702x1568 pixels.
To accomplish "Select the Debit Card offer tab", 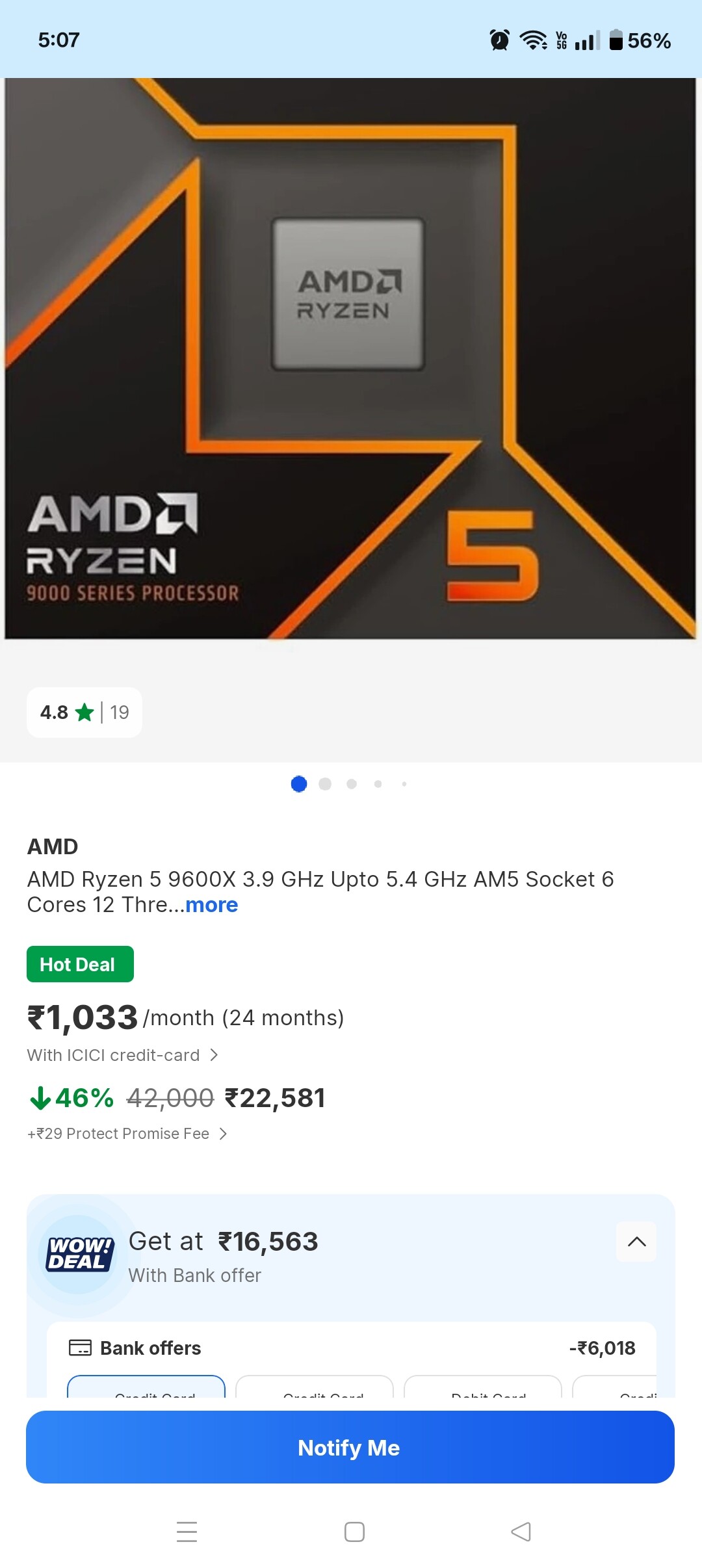I will point(482,1387).
